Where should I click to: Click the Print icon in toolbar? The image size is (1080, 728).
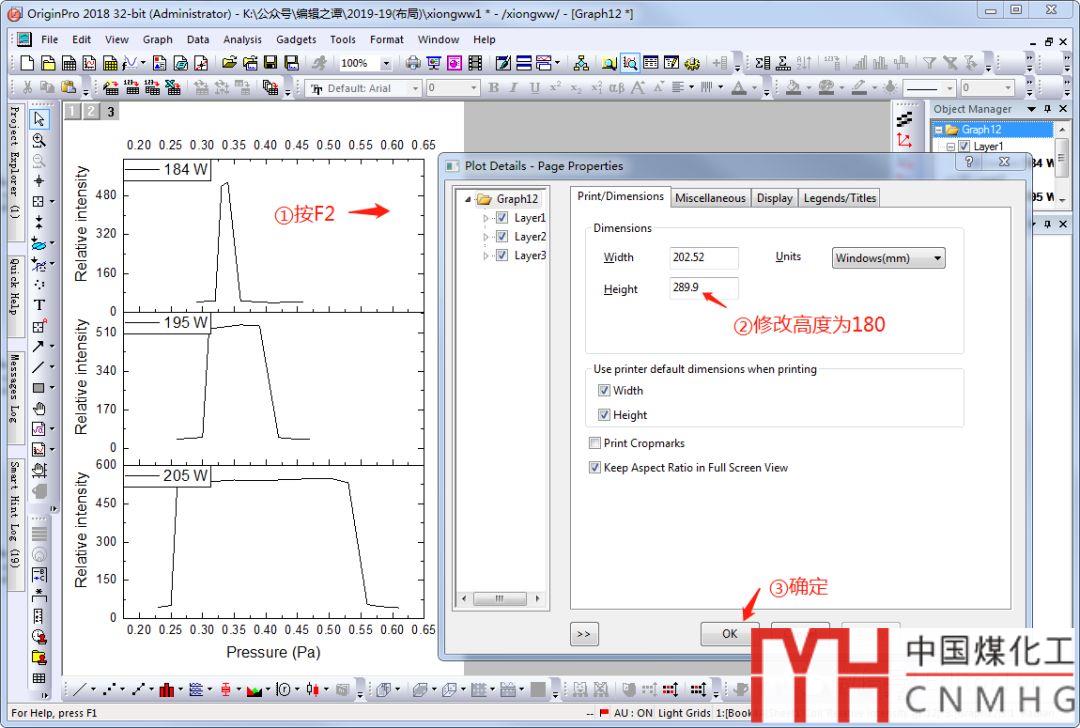[x=413, y=63]
